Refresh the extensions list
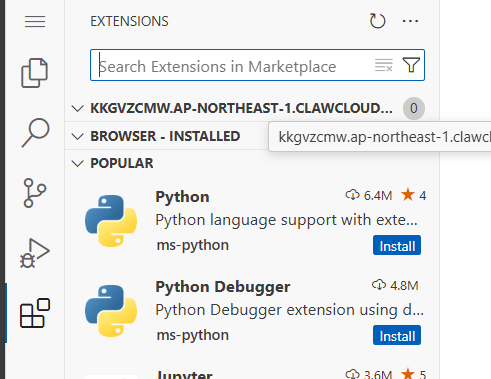 377,21
